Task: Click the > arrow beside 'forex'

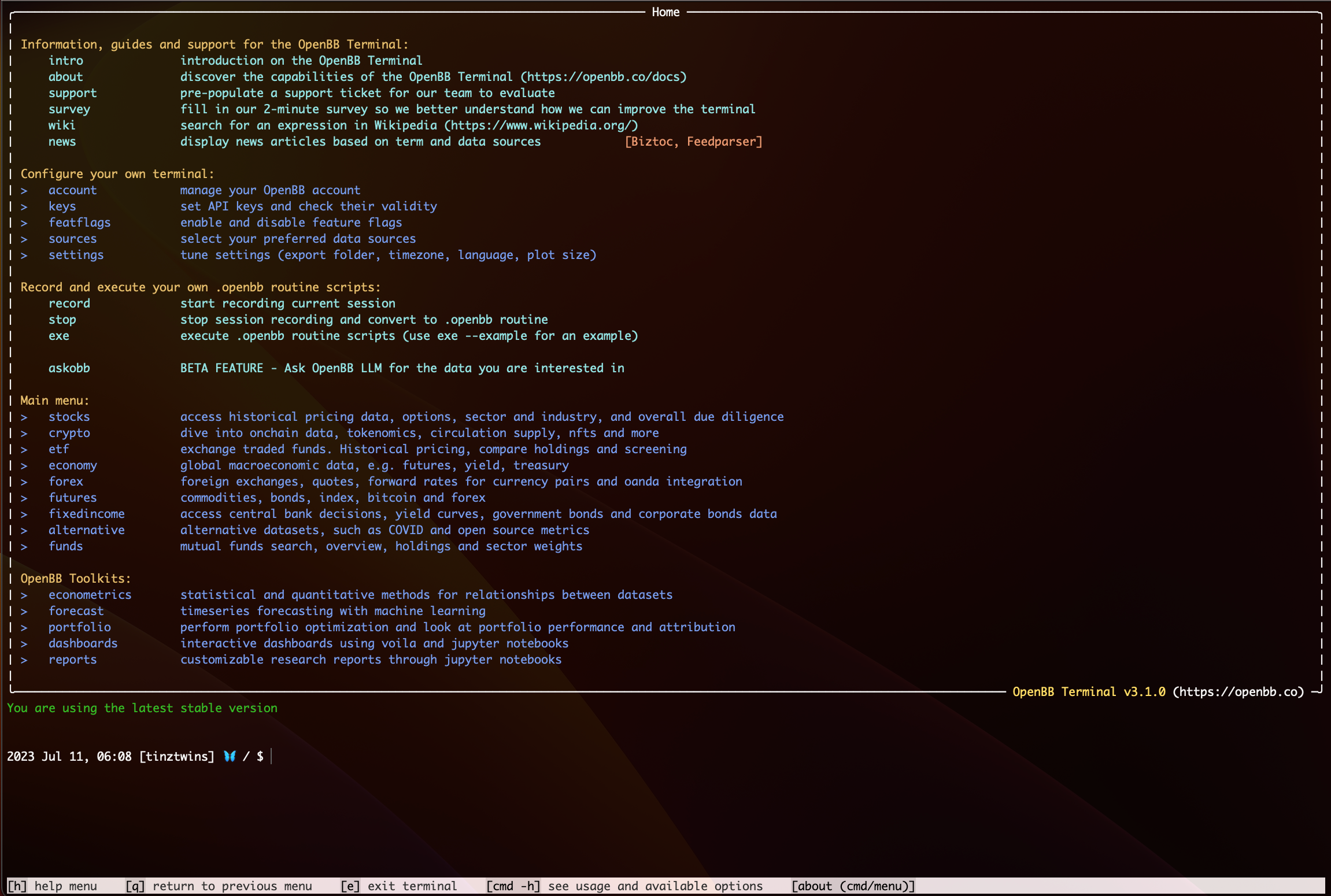Action: click(x=24, y=482)
